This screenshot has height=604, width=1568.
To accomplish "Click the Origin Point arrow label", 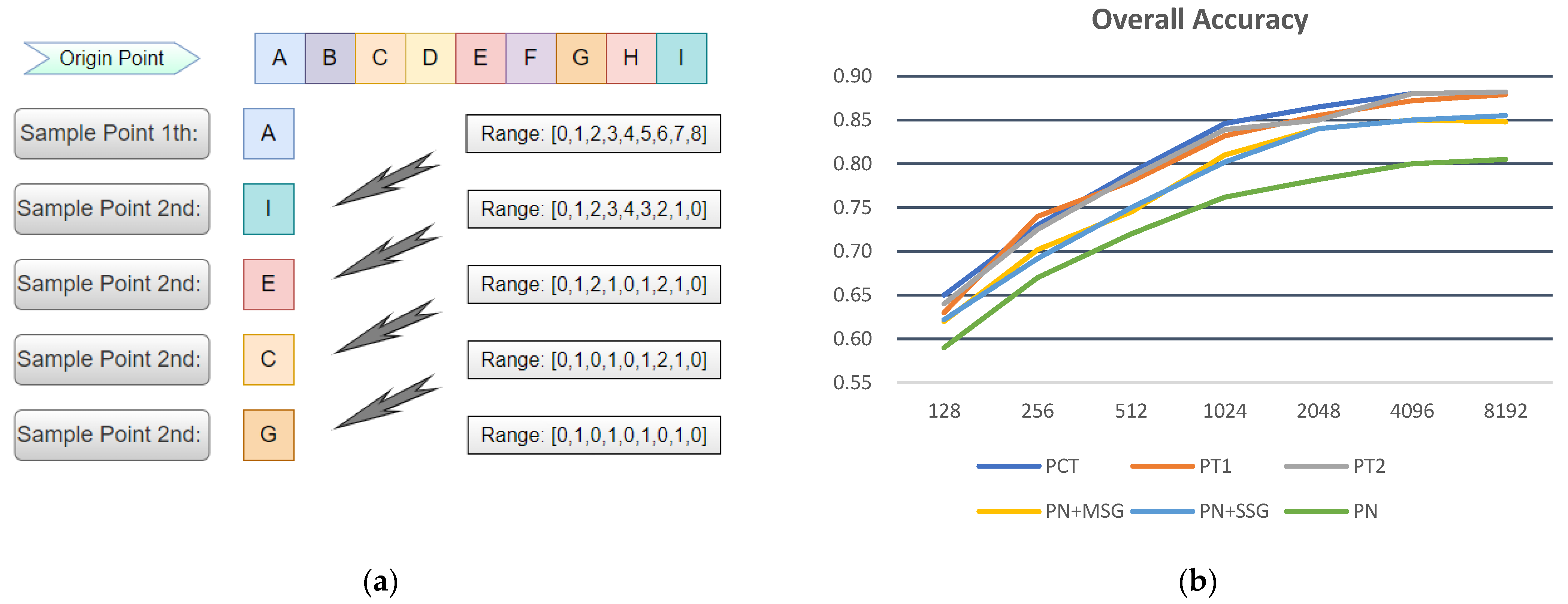I will point(112,58).
